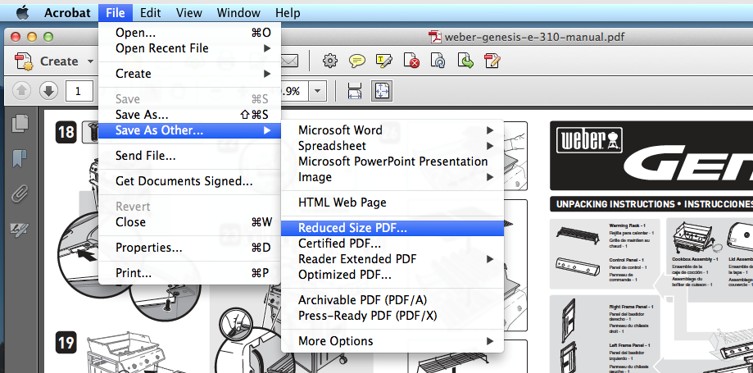
Task: Open the Help menu
Action: point(288,12)
